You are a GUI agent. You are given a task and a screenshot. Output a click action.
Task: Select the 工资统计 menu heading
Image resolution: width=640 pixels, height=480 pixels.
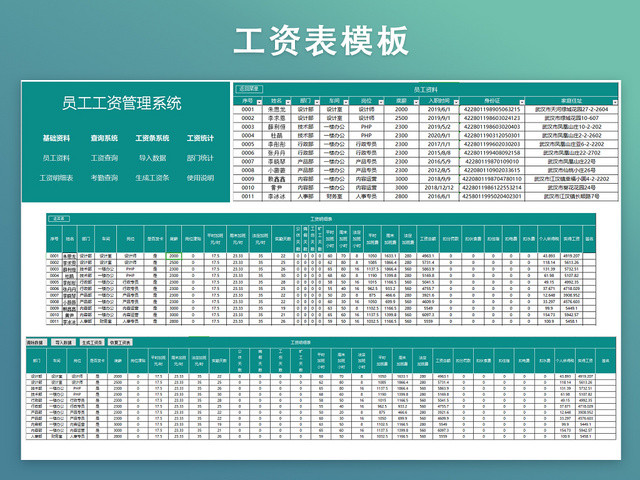point(200,138)
